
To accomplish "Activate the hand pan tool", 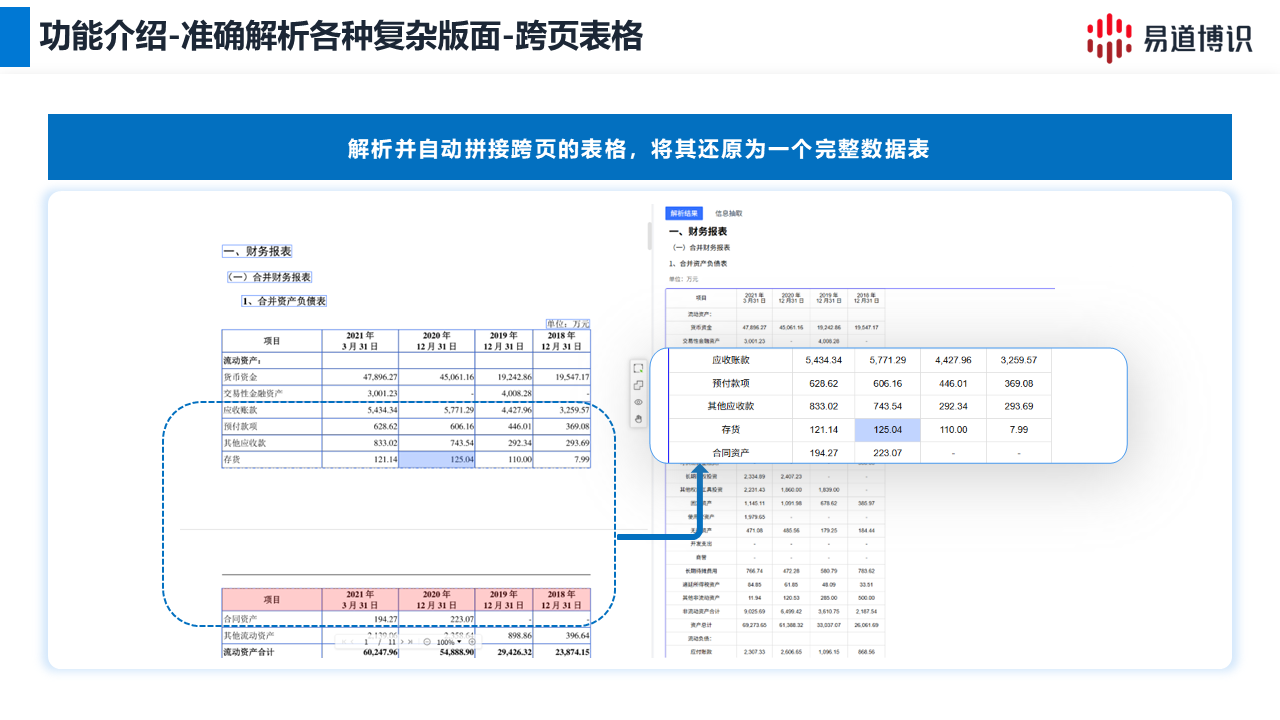I will [x=638, y=419].
